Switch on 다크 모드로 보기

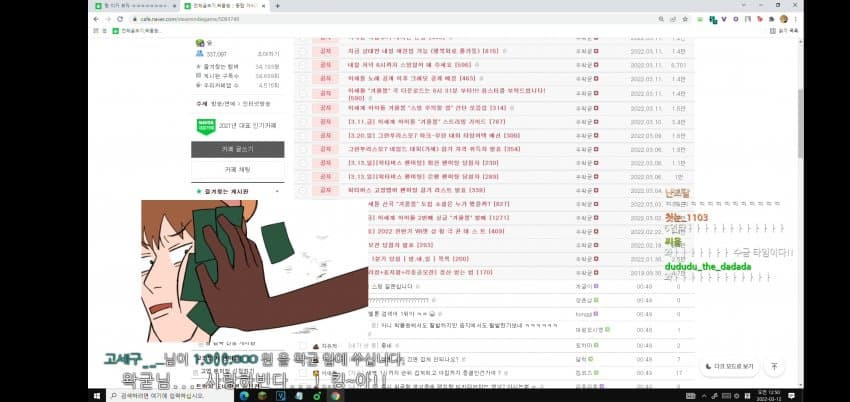(730, 367)
